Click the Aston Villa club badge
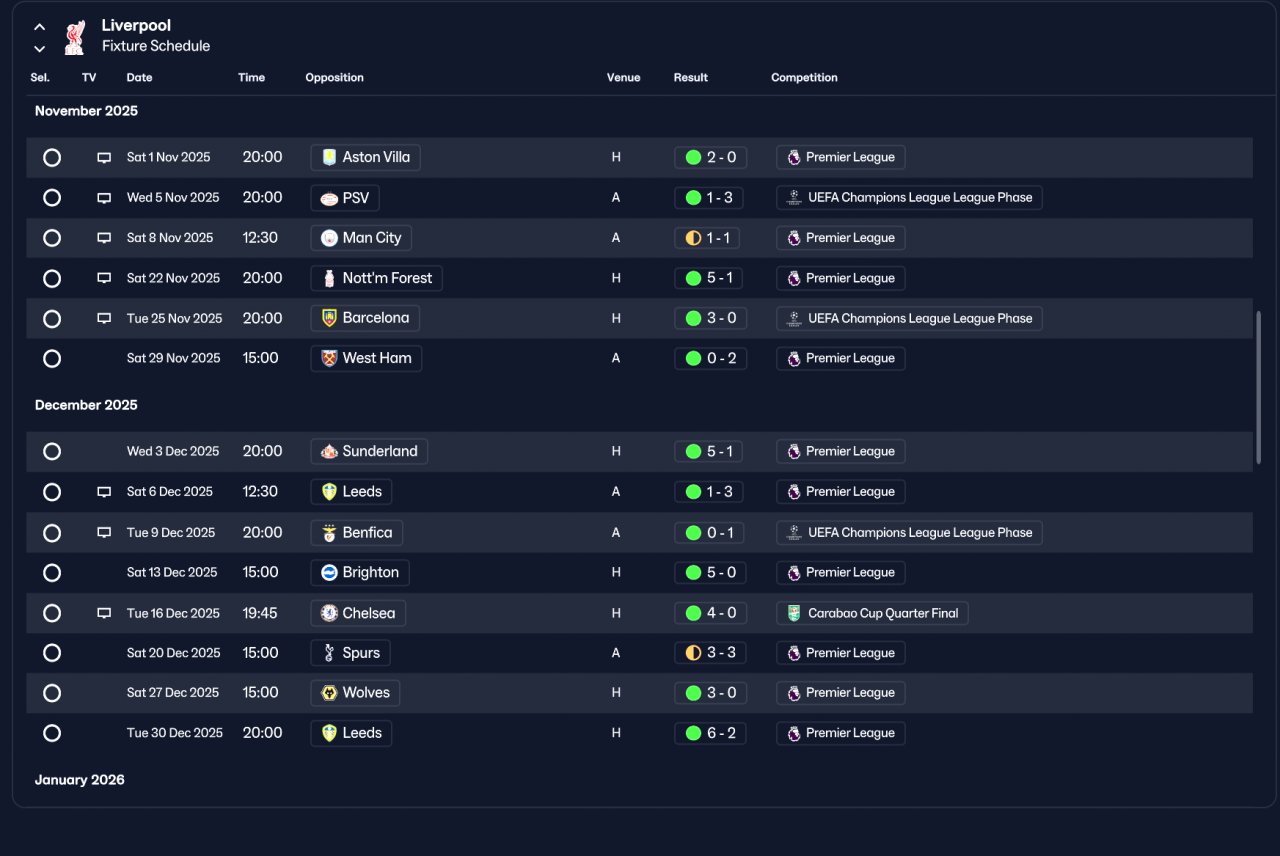The image size is (1280, 856). pos(329,157)
